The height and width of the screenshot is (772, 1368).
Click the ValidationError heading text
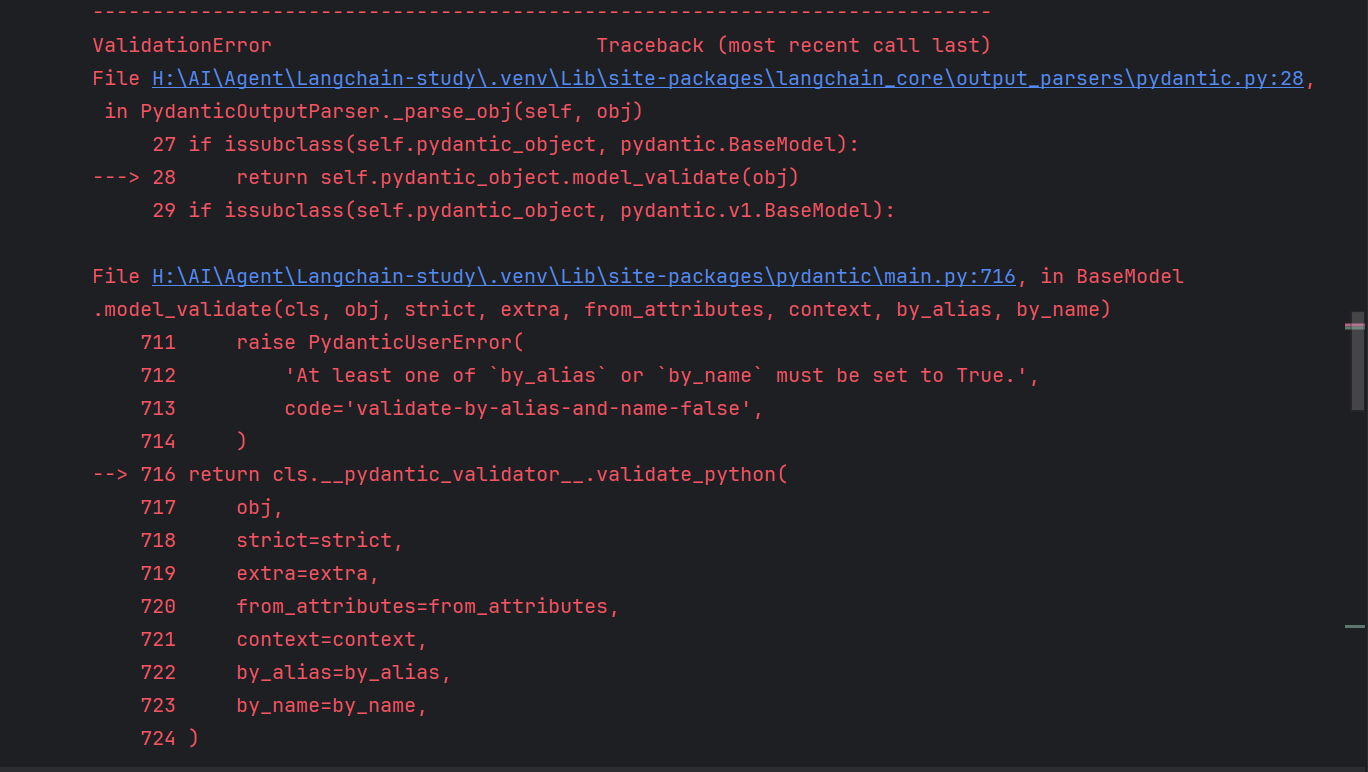click(182, 45)
